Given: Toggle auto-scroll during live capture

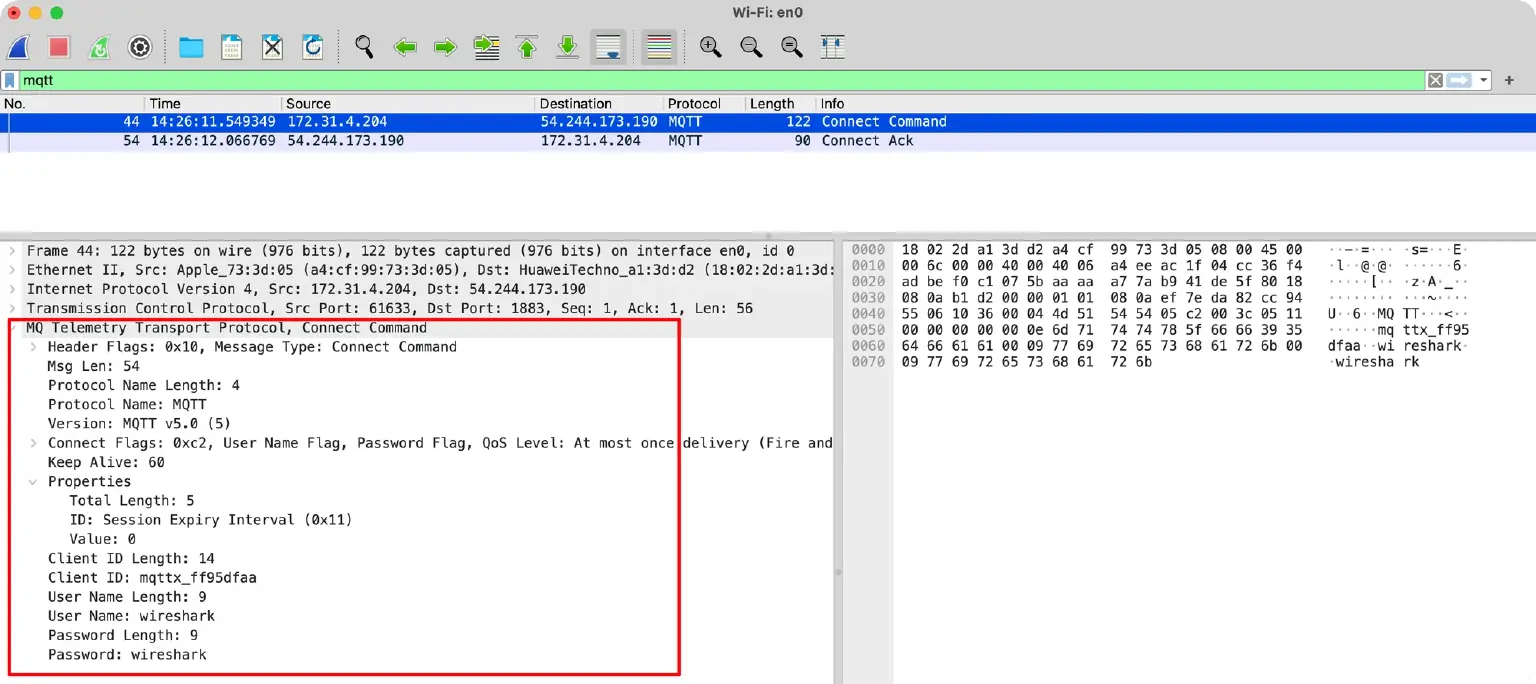Looking at the screenshot, I should 608,47.
